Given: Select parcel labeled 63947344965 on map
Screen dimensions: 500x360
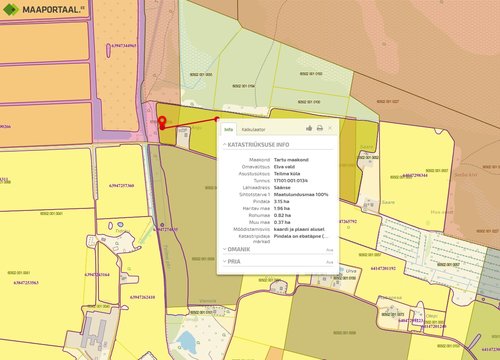Looking at the screenshot, I should [124, 46].
